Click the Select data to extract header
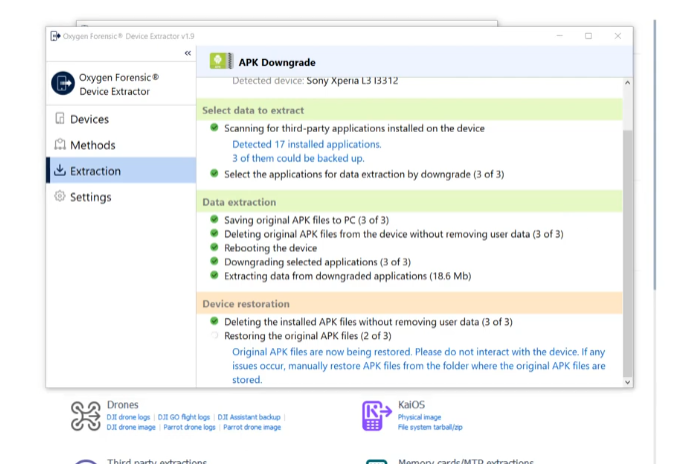Screen dimensions: 695x464 pos(410,110)
